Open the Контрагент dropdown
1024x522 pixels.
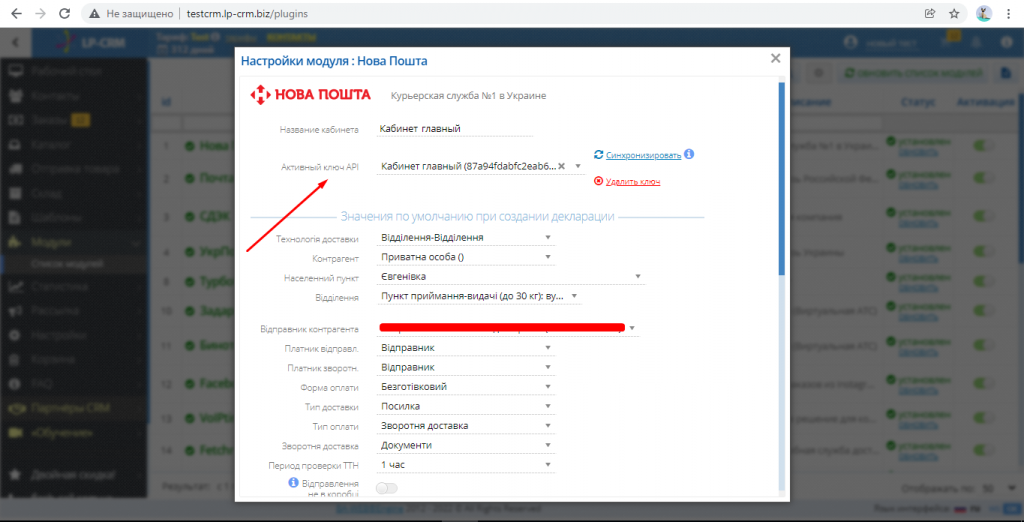point(466,257)
